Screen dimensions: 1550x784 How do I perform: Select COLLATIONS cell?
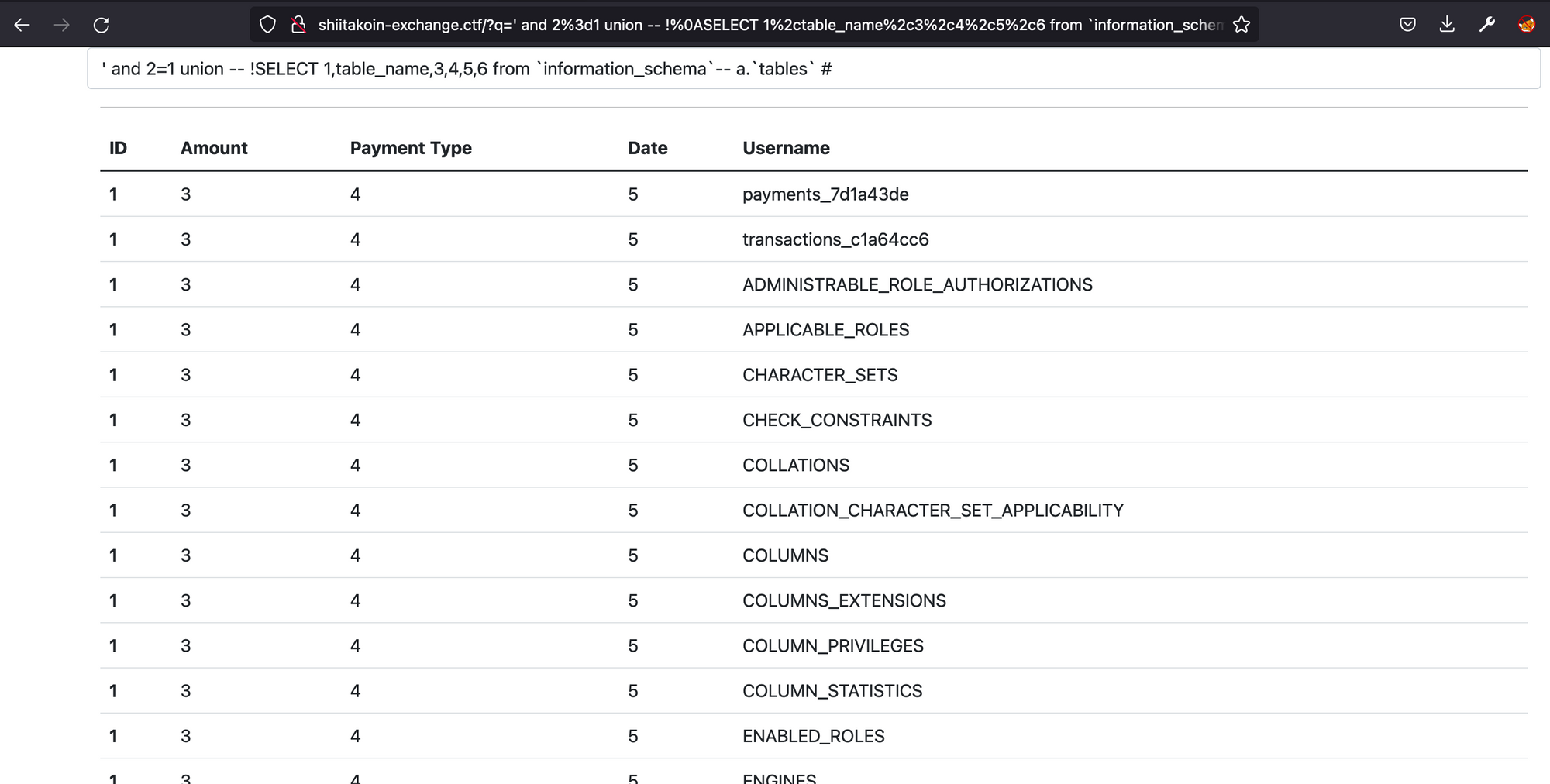pyautogui.click(x=796, y=466)
